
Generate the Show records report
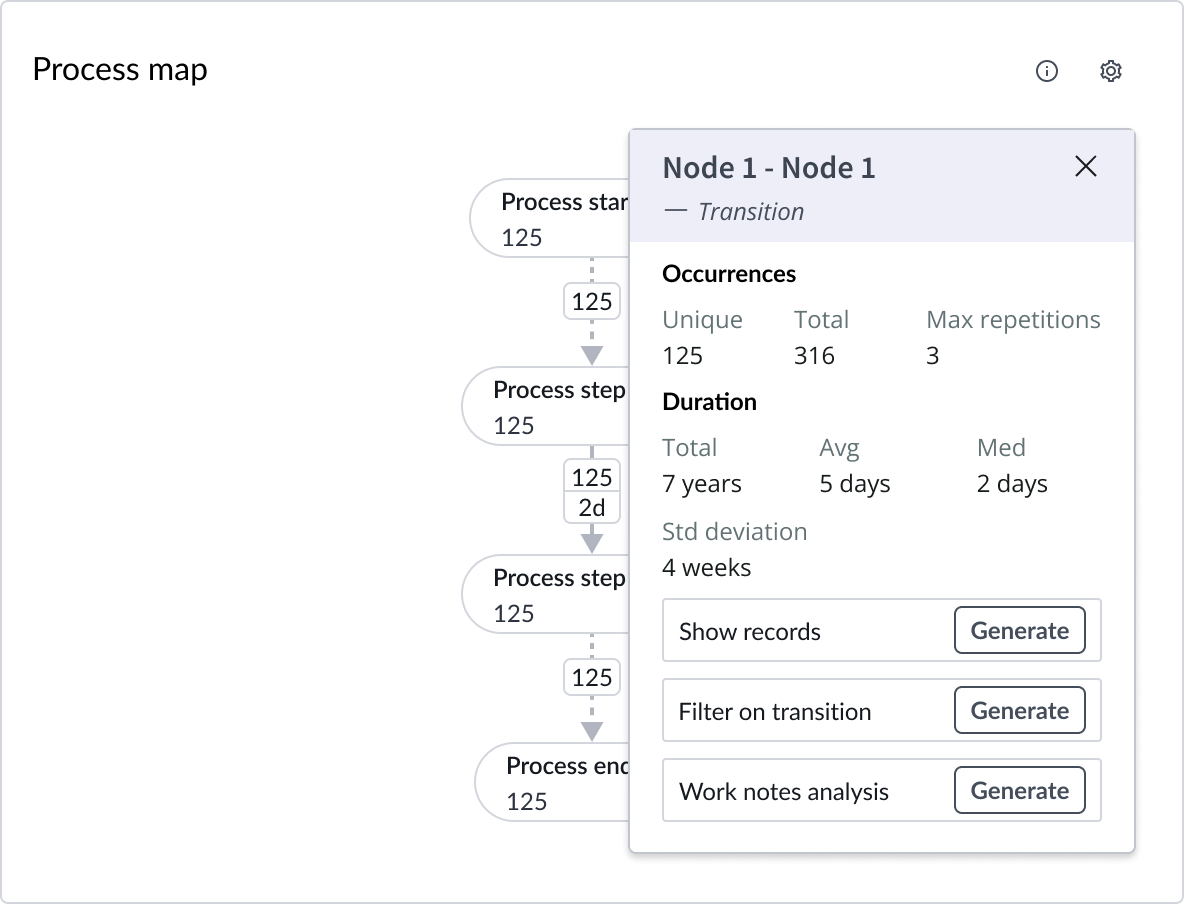coord(1019,631)
